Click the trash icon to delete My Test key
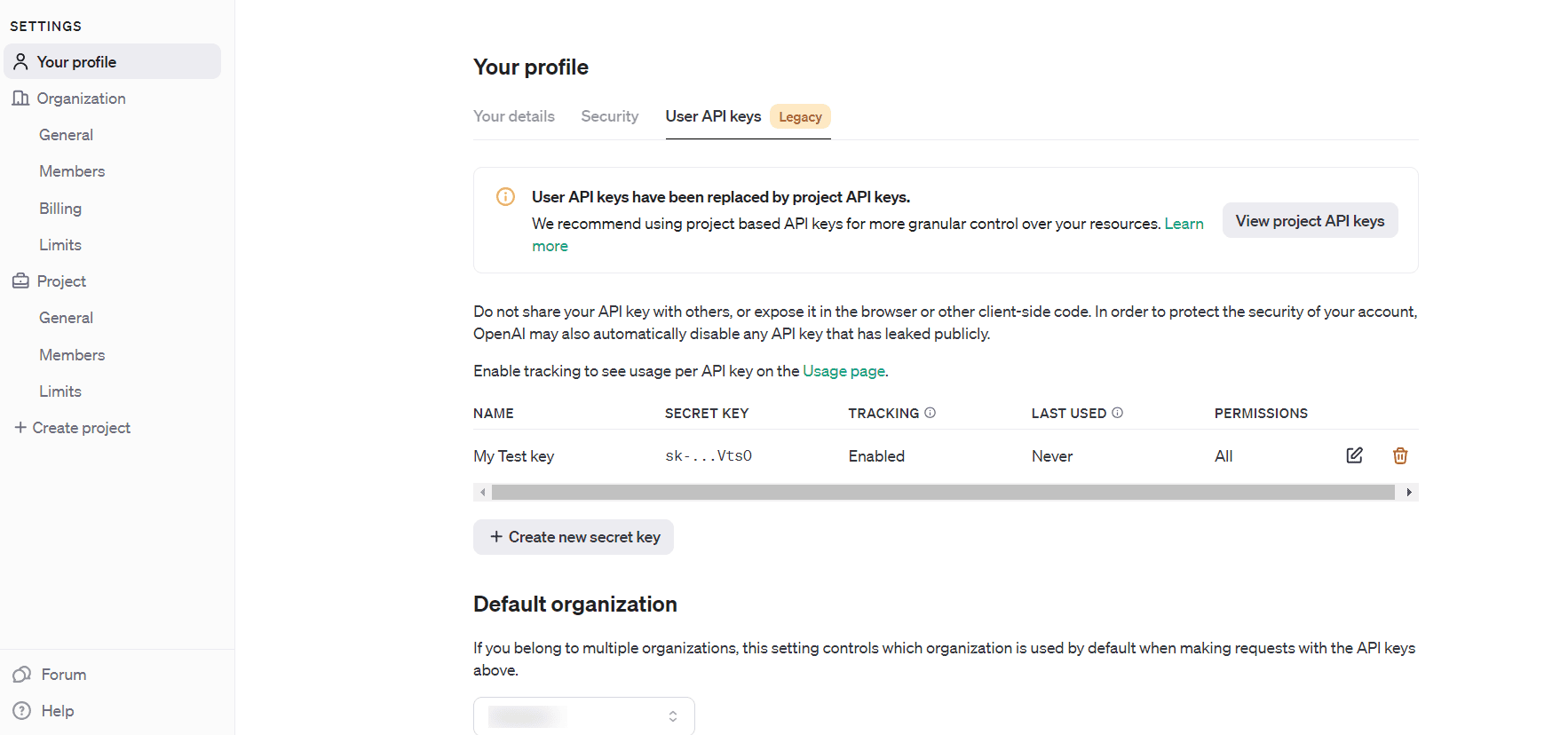This screenshot has height=735, width=1568. point(1400,455)
